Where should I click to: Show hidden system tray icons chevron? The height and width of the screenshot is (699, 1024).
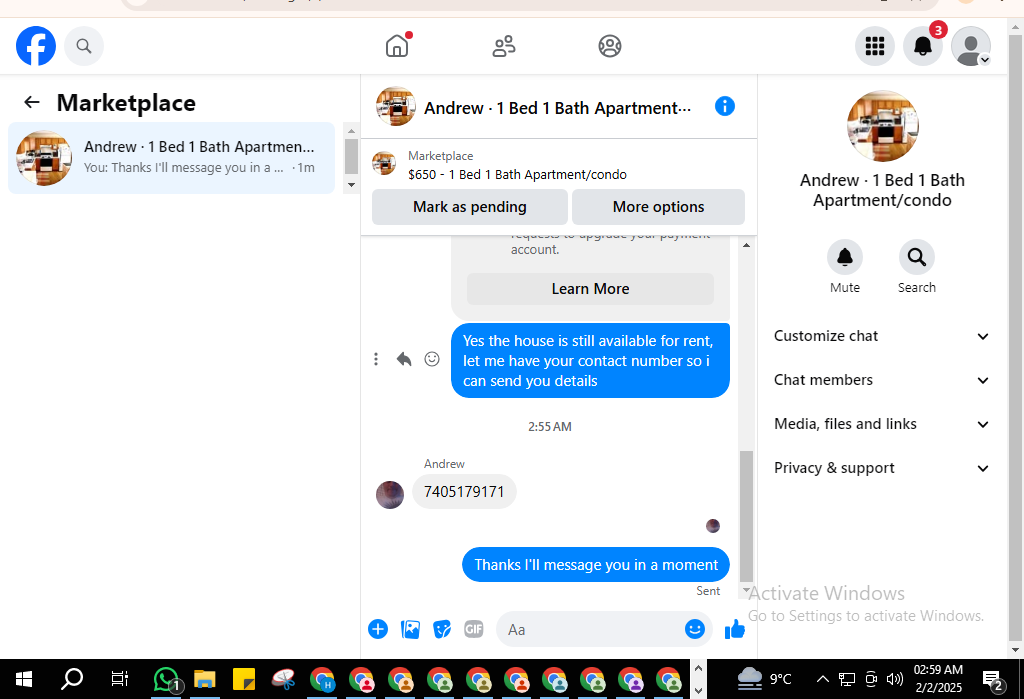click(823, 679)
